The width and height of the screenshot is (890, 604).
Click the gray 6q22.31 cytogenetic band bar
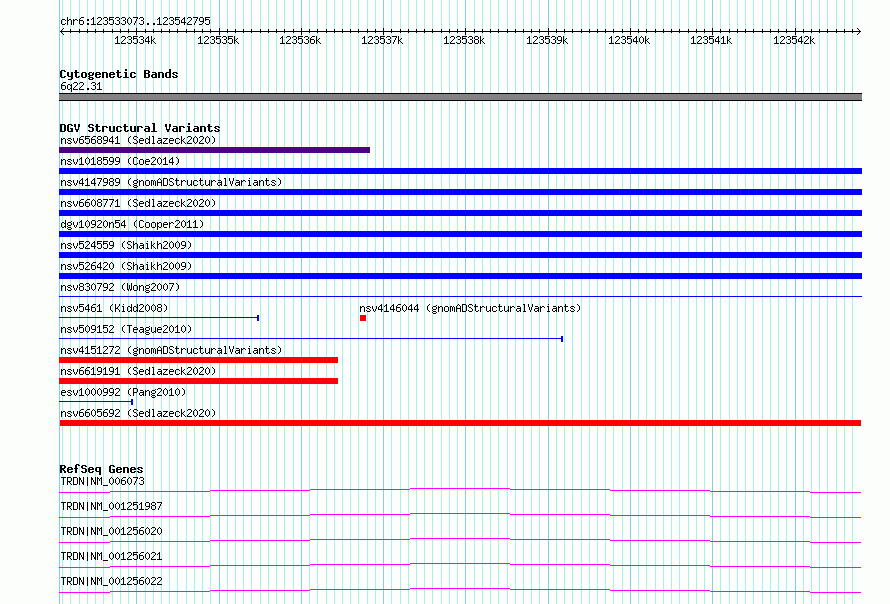pos(460,97)
